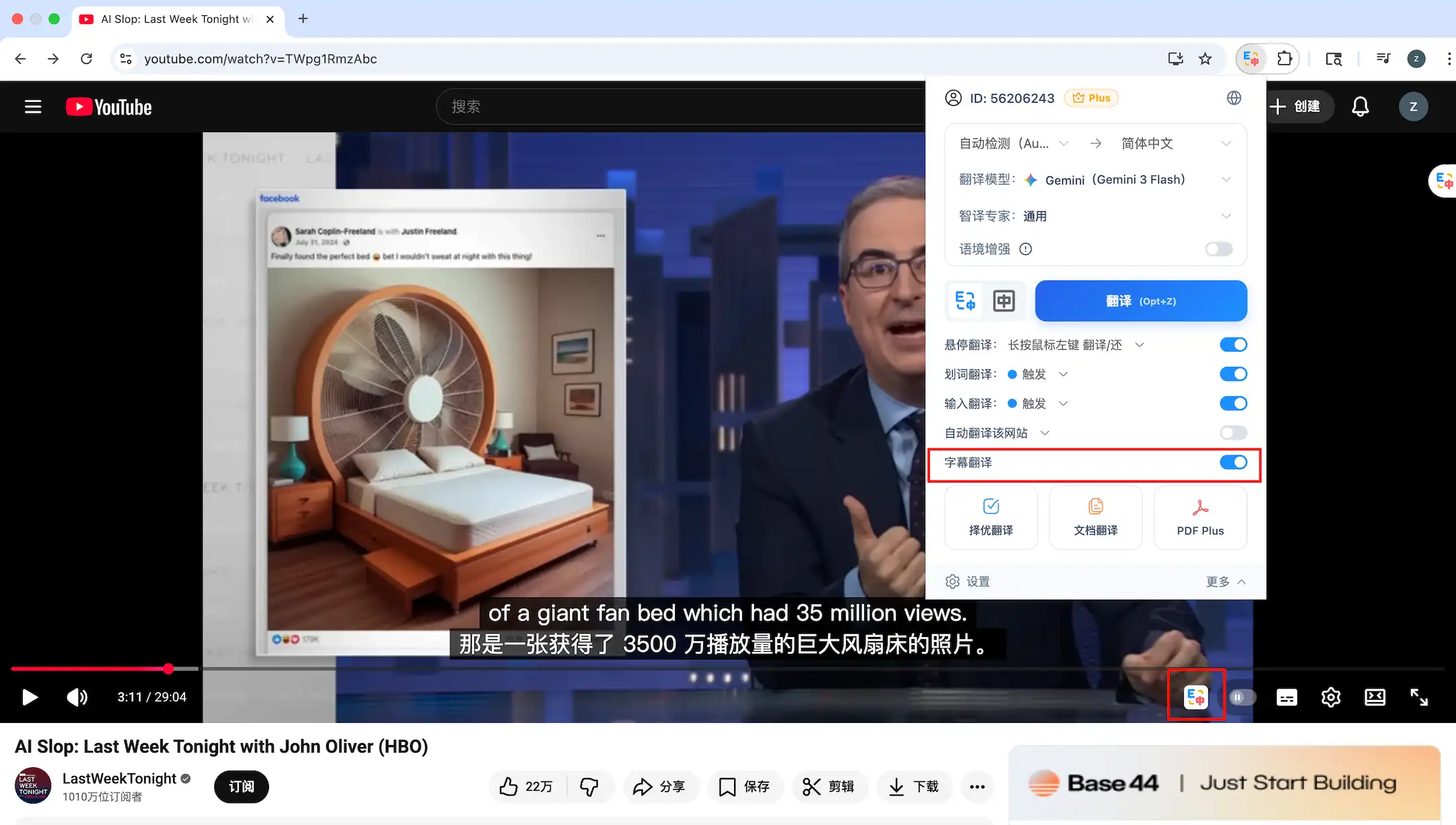Click the 择优翻译 icon in the panel

pos(991,517)
